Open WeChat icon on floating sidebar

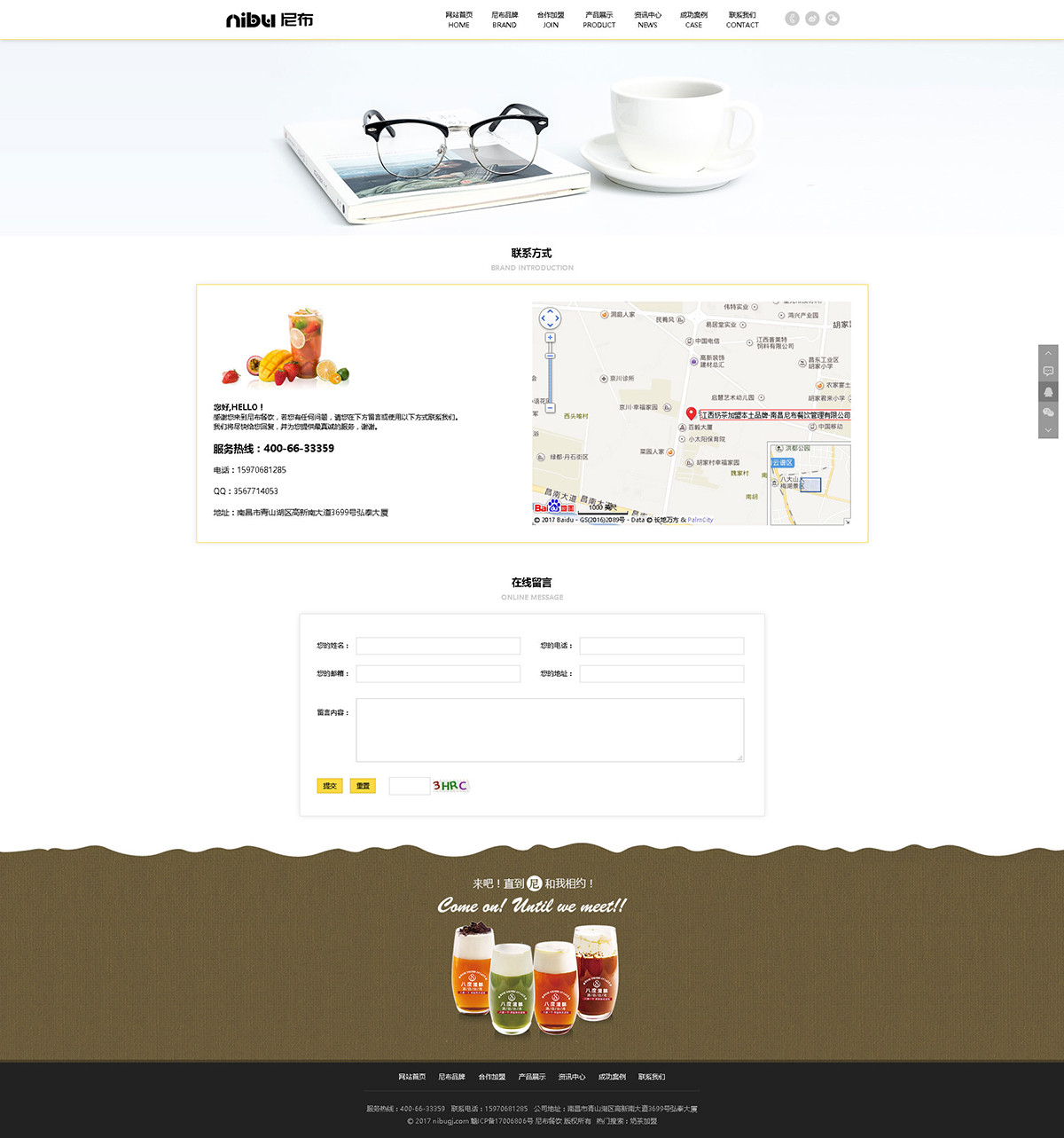(x=1048, y=412)
